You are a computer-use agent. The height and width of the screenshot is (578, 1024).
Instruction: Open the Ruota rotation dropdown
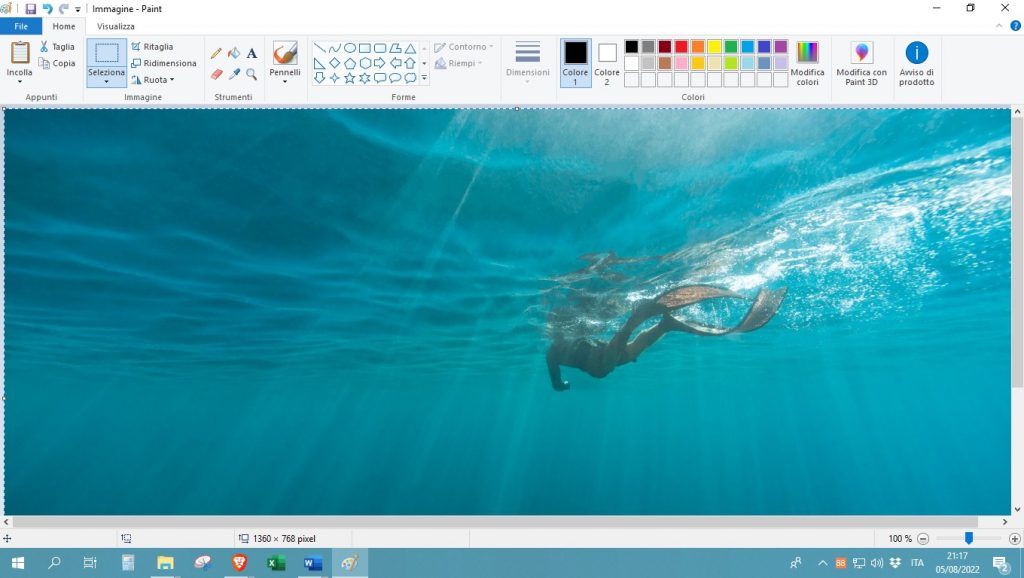coord(152,79)
